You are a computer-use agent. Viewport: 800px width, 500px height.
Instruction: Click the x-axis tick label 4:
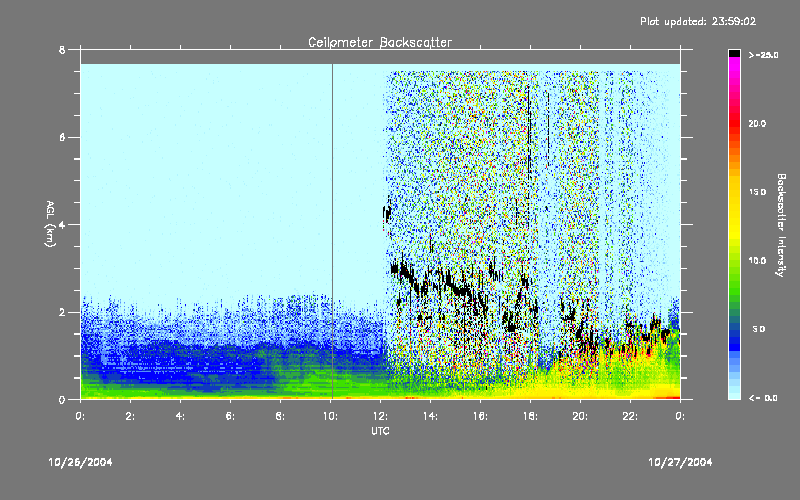point(181,416)
